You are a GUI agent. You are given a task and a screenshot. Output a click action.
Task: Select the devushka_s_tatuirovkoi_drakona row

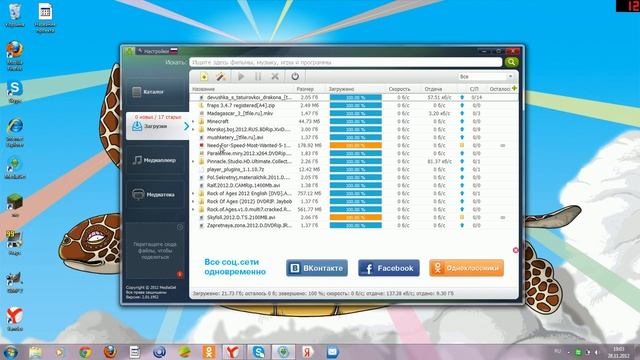point(353,97)
